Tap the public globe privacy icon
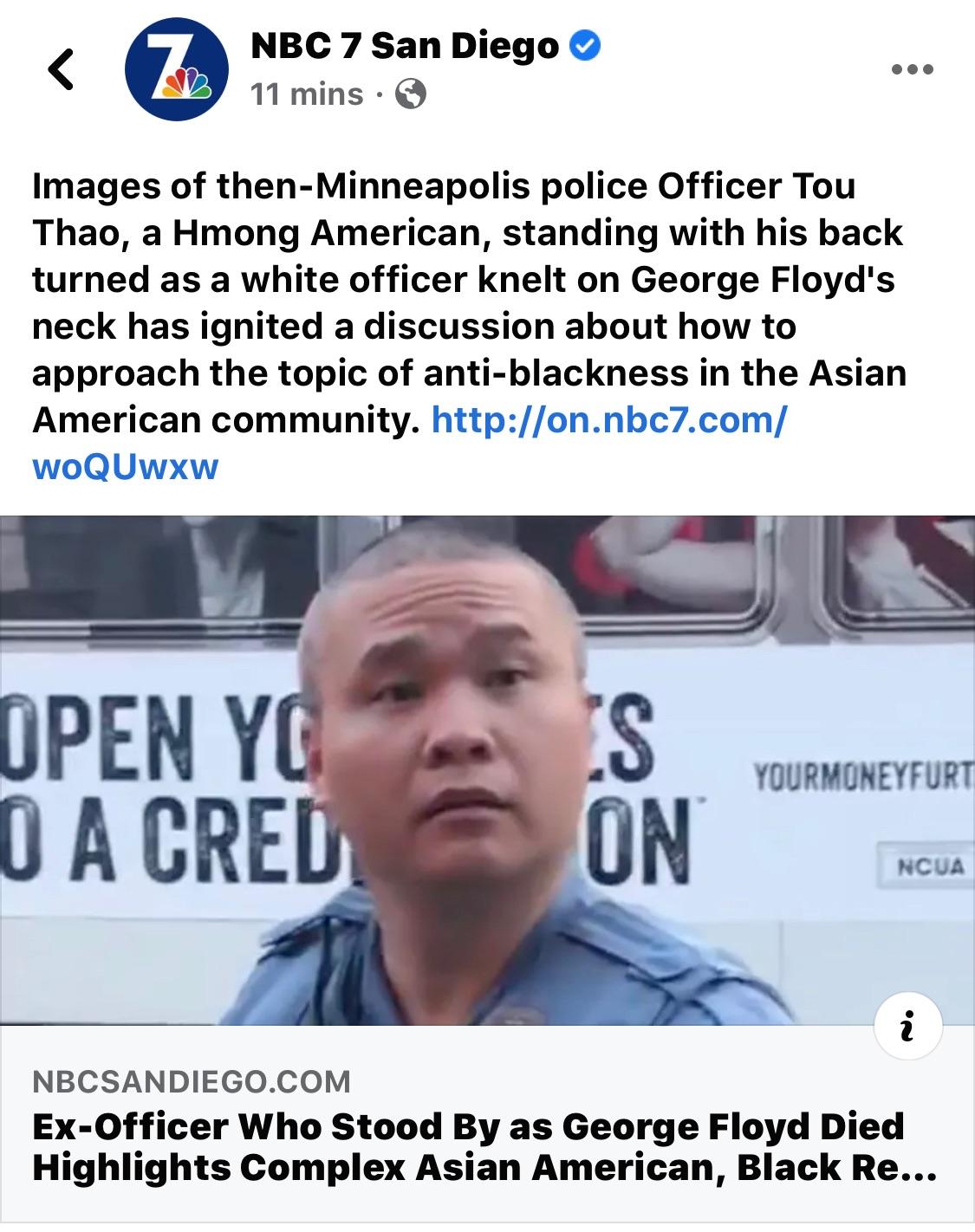Viewport: 975px width, 1232px height. (410, 94)
